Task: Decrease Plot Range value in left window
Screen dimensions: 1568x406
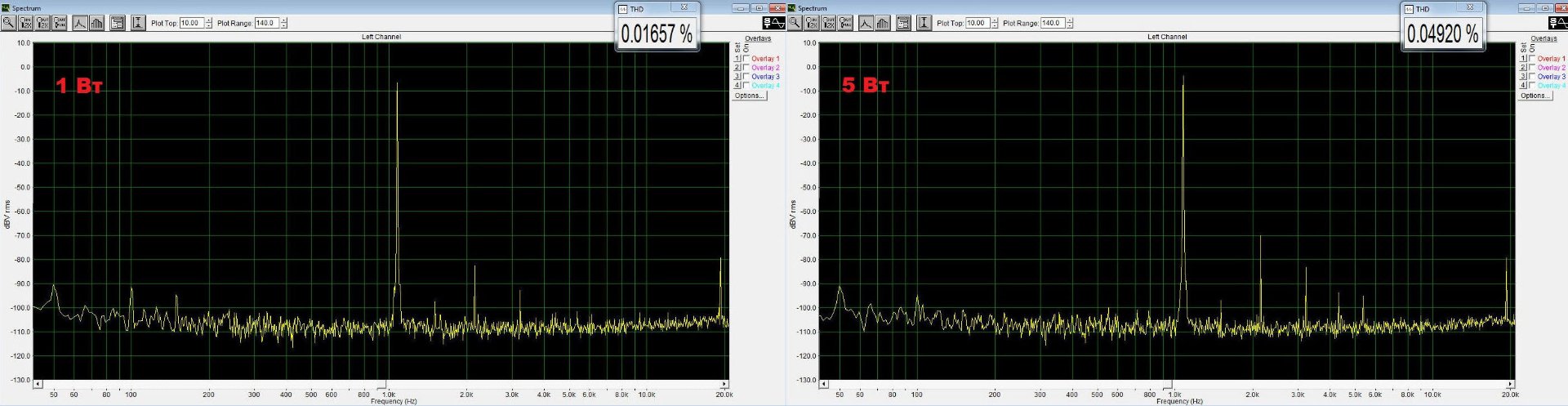Action: pos(284,26)
